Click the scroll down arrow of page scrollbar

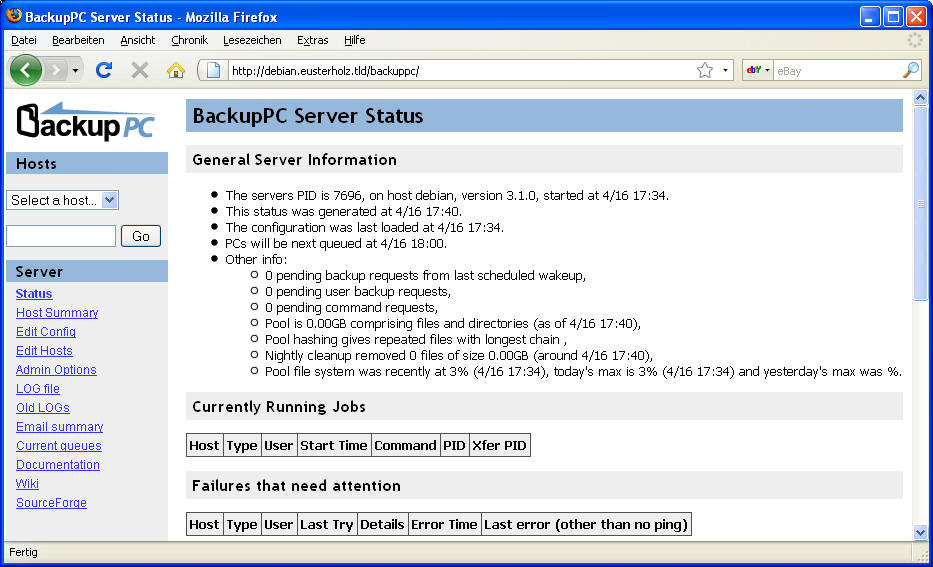pos(921,532)
